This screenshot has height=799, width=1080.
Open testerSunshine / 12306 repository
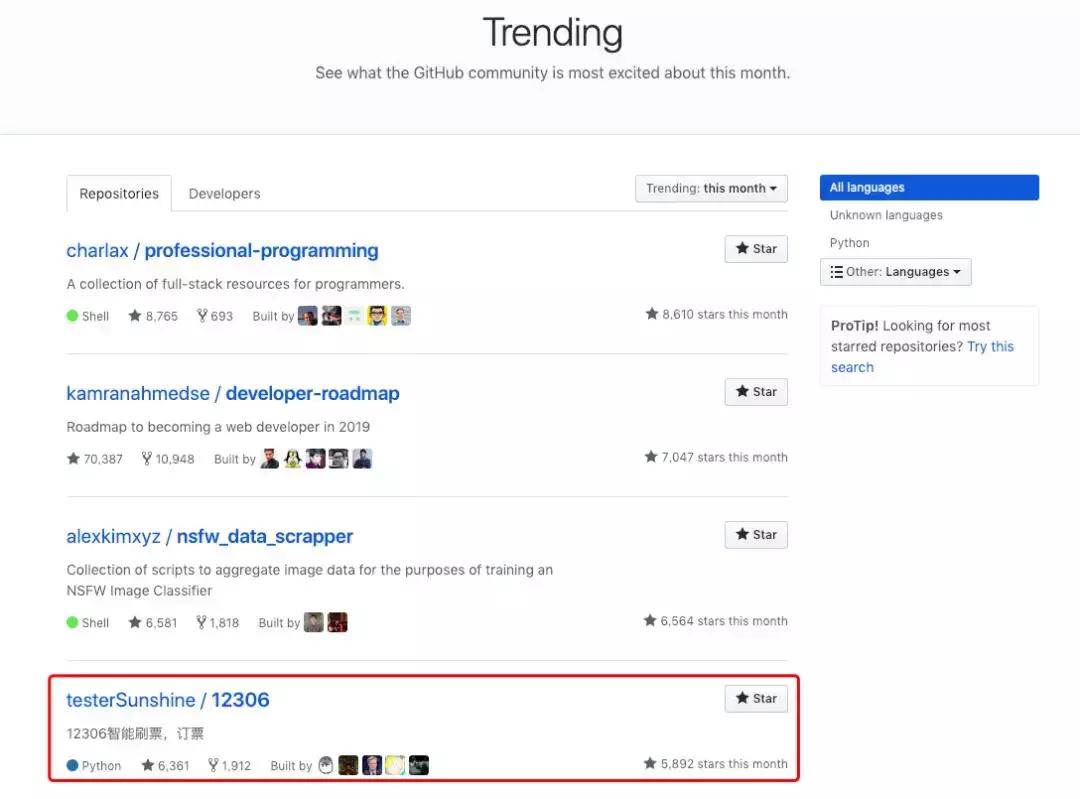(x=167, y=700)
